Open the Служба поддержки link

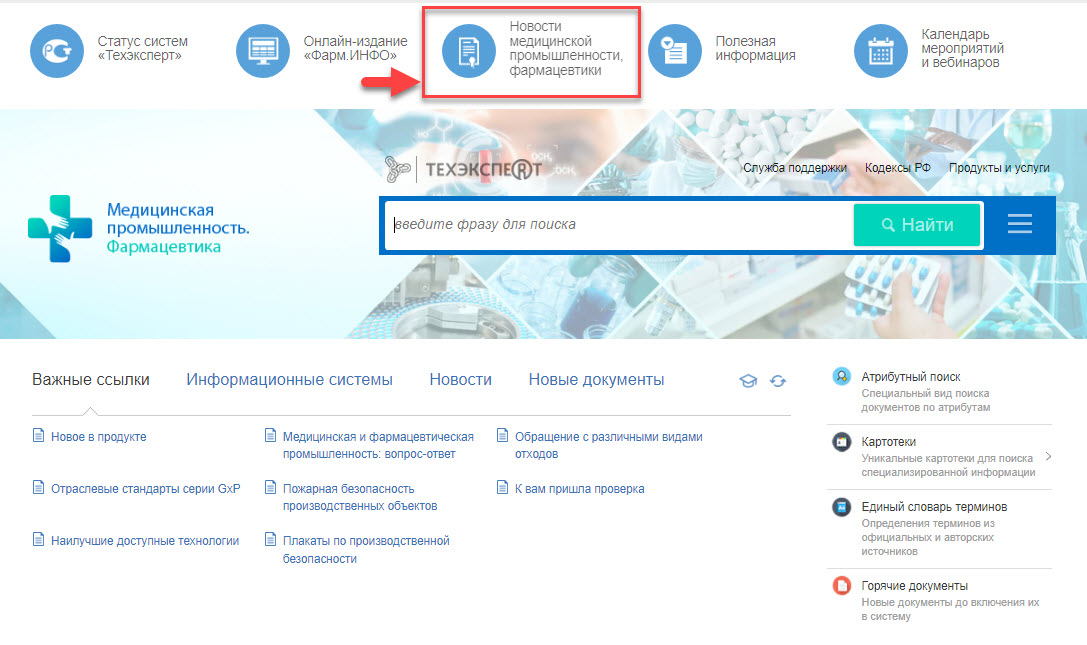[x=794, y=168]
